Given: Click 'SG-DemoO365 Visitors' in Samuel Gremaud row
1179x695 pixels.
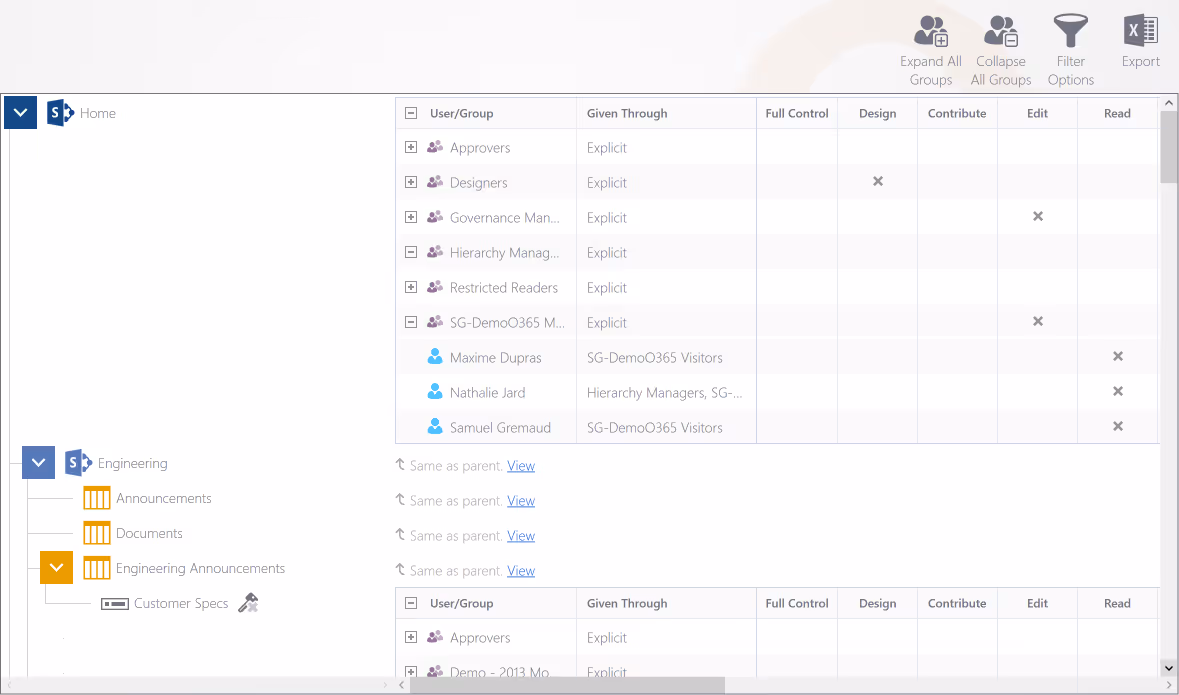Looking at the screenshot, I should click(655, 427).
